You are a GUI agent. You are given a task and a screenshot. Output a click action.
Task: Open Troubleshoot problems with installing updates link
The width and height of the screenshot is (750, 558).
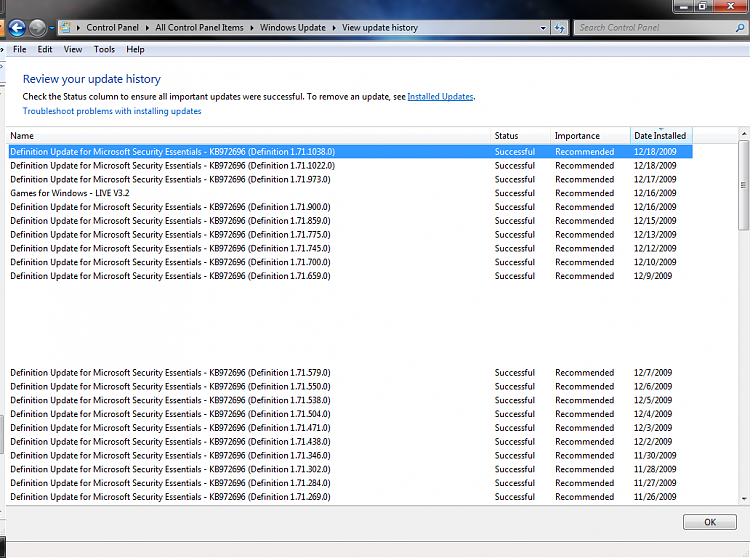pyautogui.click(x=112, y=111)
